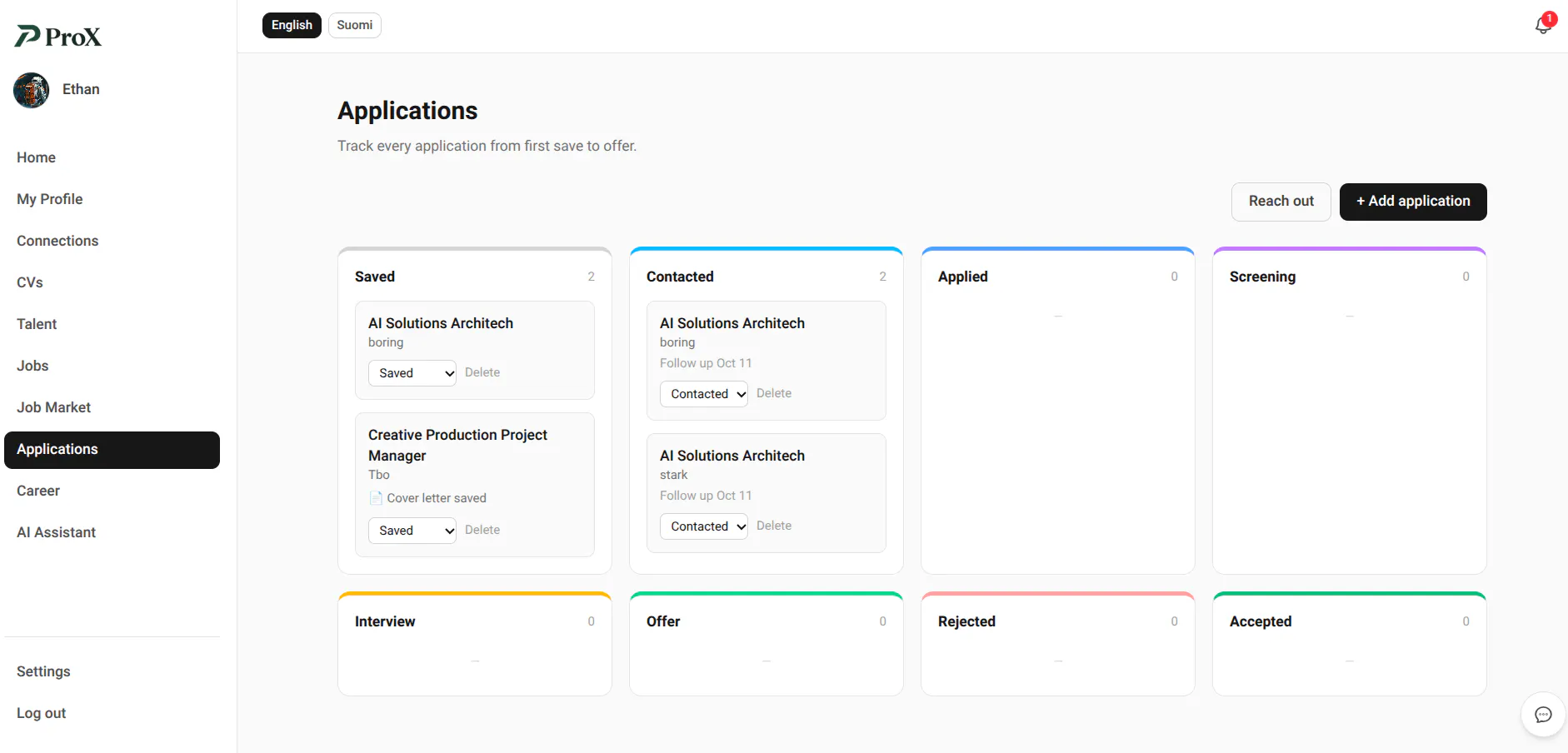Image resolution: width=1568 pixels, height=753 pixels.
Task: Open status dropdown for saved boring application
Action: coord(412,373)
